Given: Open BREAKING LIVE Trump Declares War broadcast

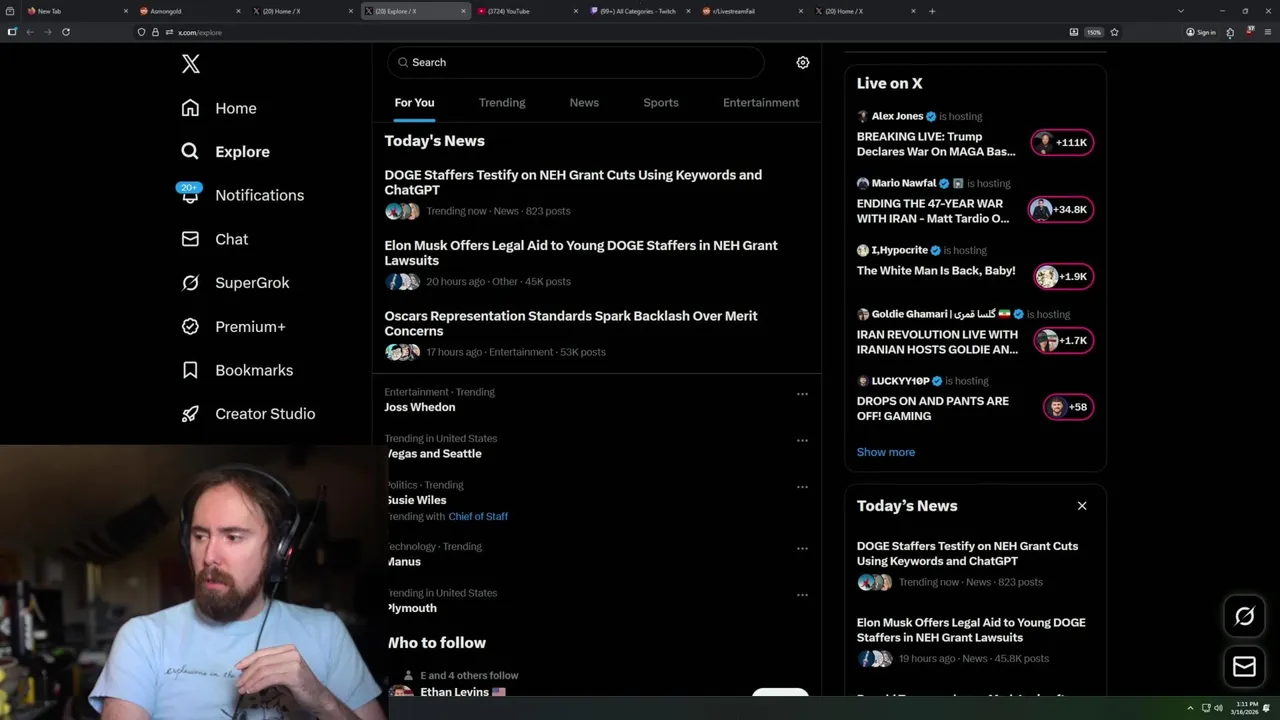Looking at the screenshot, I should coord(937,144).
